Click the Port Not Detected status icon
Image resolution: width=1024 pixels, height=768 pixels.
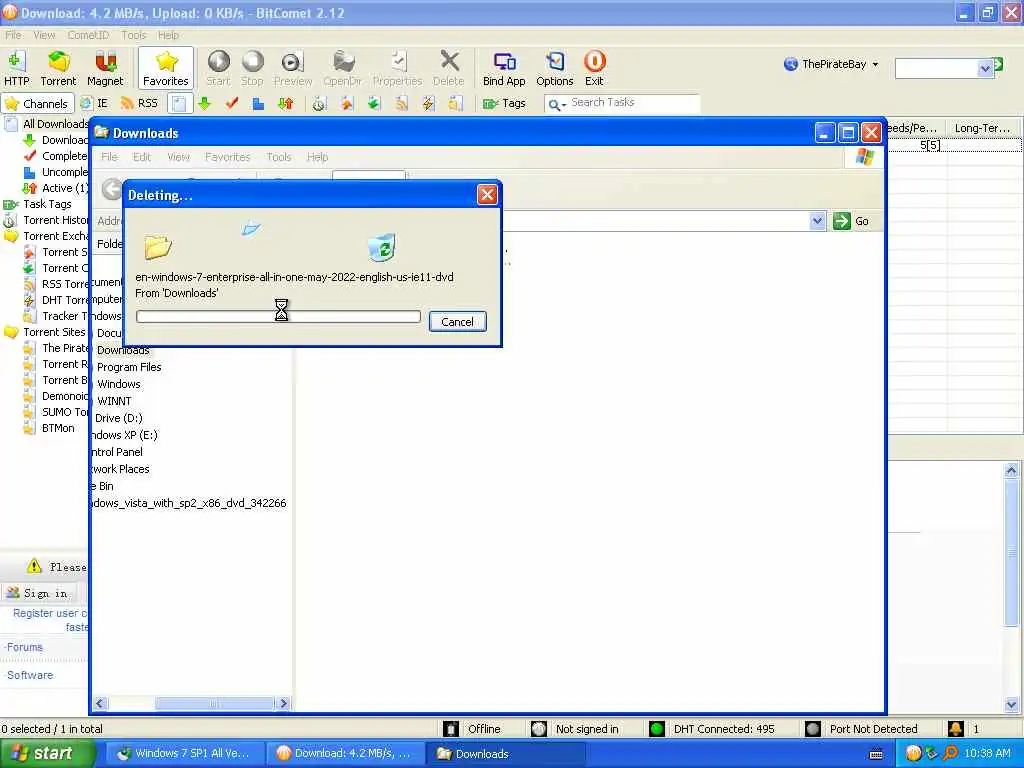(812, 729)
